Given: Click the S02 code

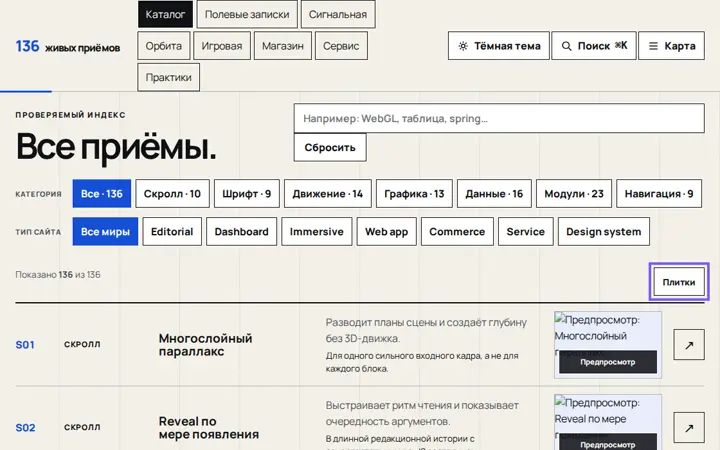Looking at the screenshot, I should [x=25, y=428].
